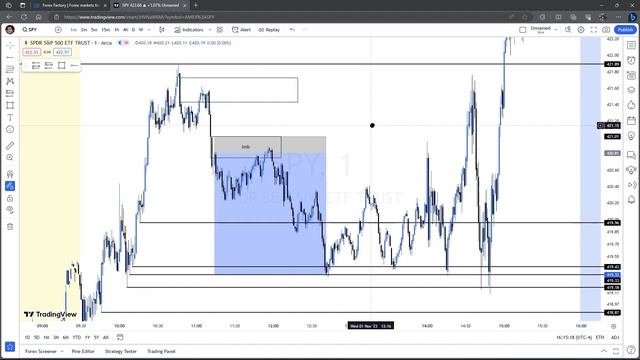Screen dimensions: 640x360
Task: Switch to the 1h timeframe
Action: [117, 30]
